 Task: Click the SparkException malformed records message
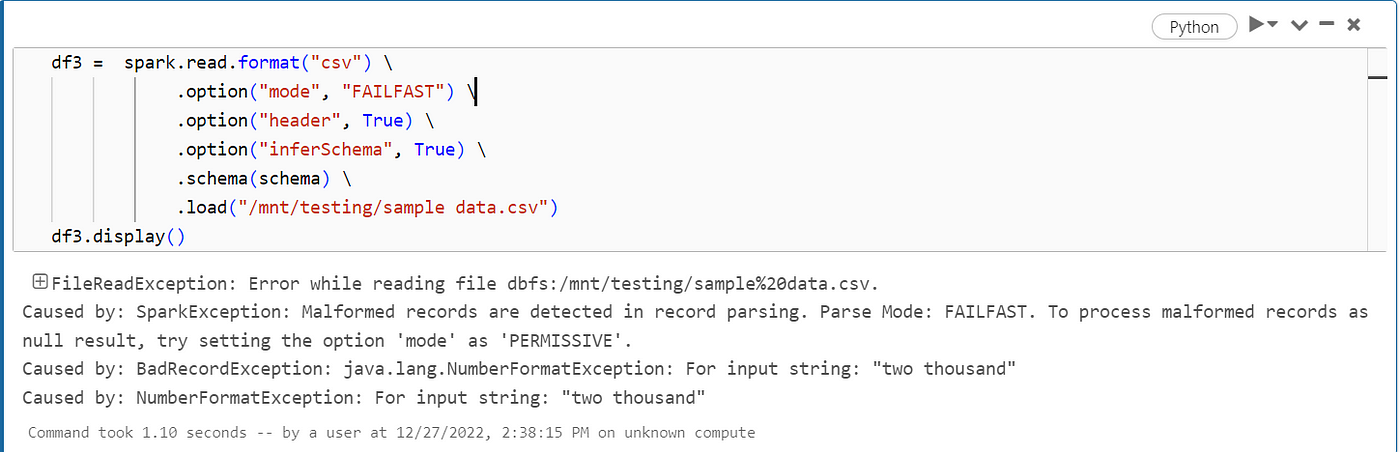click(x=695, y=325)
